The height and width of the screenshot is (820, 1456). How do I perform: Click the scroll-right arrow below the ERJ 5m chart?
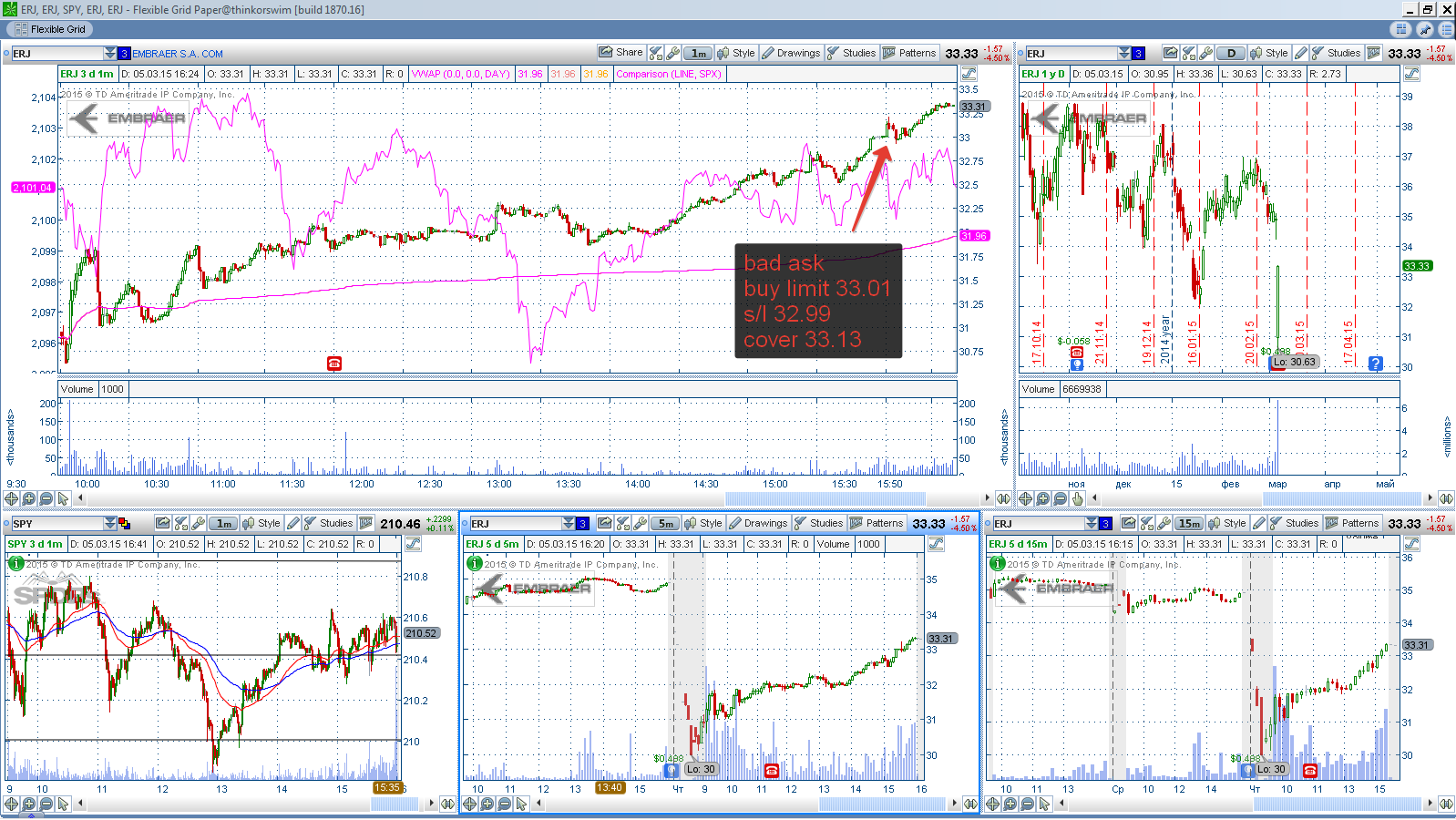[x=954, y=804]
